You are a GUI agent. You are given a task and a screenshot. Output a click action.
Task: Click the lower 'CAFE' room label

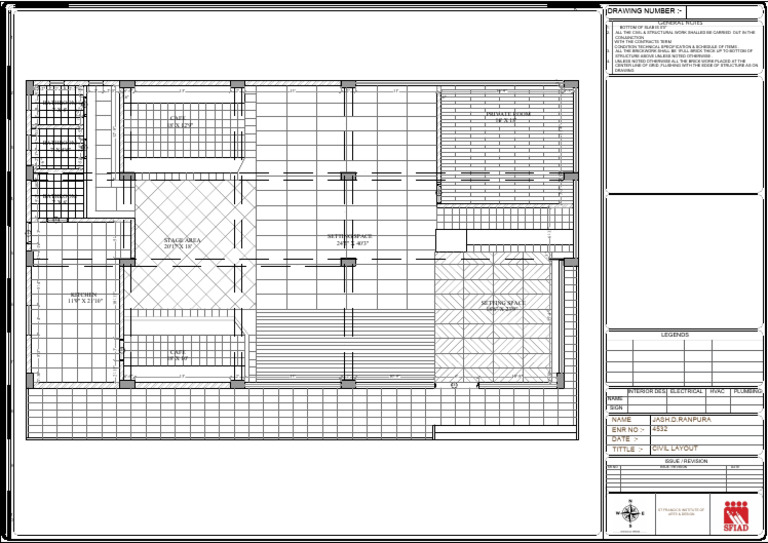177,353
